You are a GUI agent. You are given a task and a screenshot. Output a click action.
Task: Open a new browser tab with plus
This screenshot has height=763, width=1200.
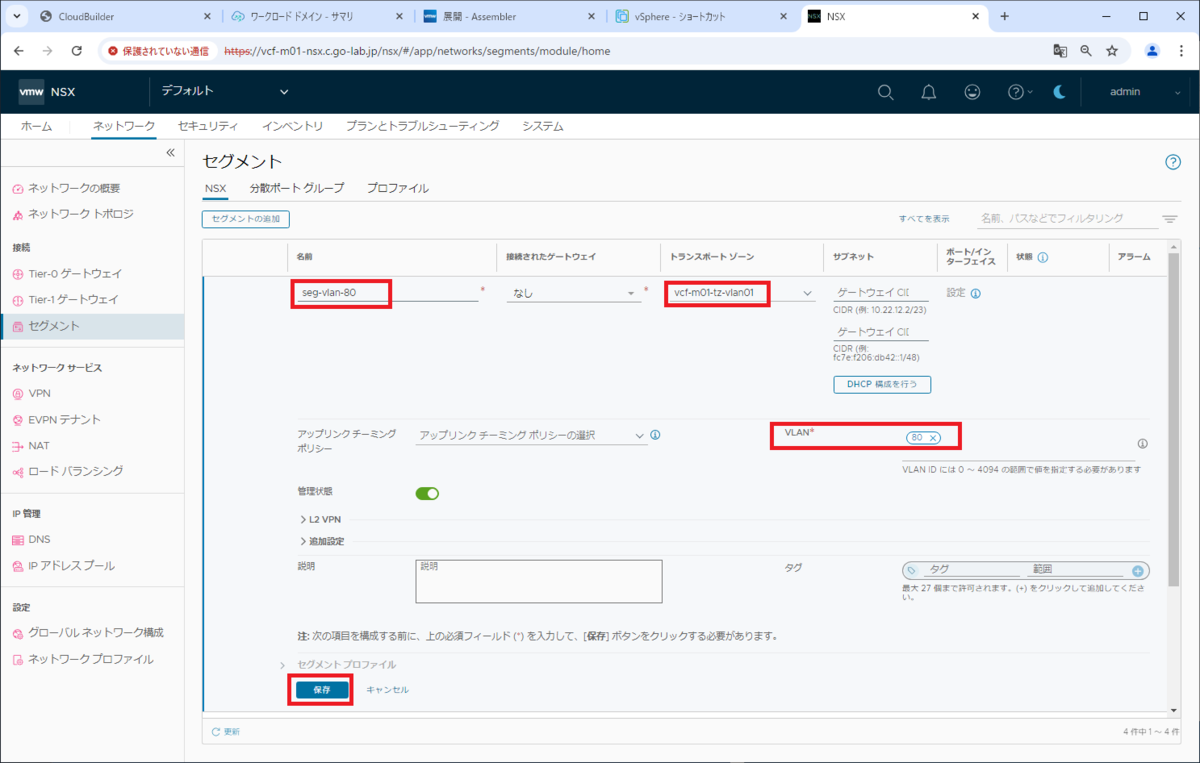tap(1004, 16)
